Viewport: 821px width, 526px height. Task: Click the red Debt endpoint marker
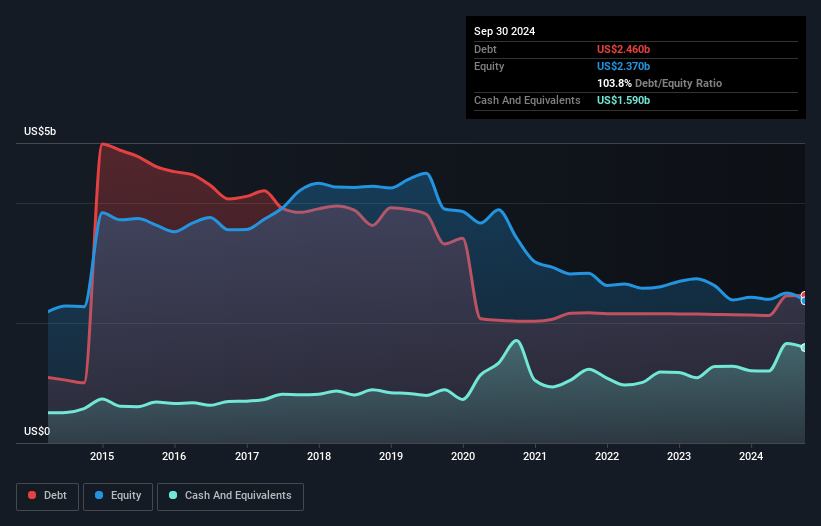804,296
